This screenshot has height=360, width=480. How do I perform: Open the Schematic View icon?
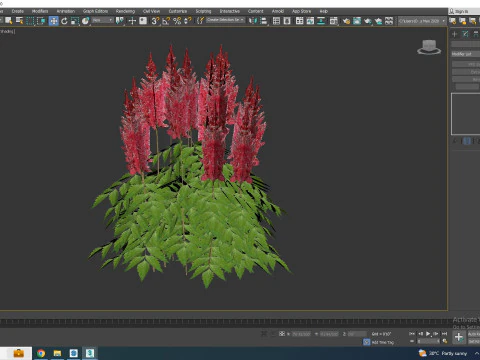pos(321,21)
